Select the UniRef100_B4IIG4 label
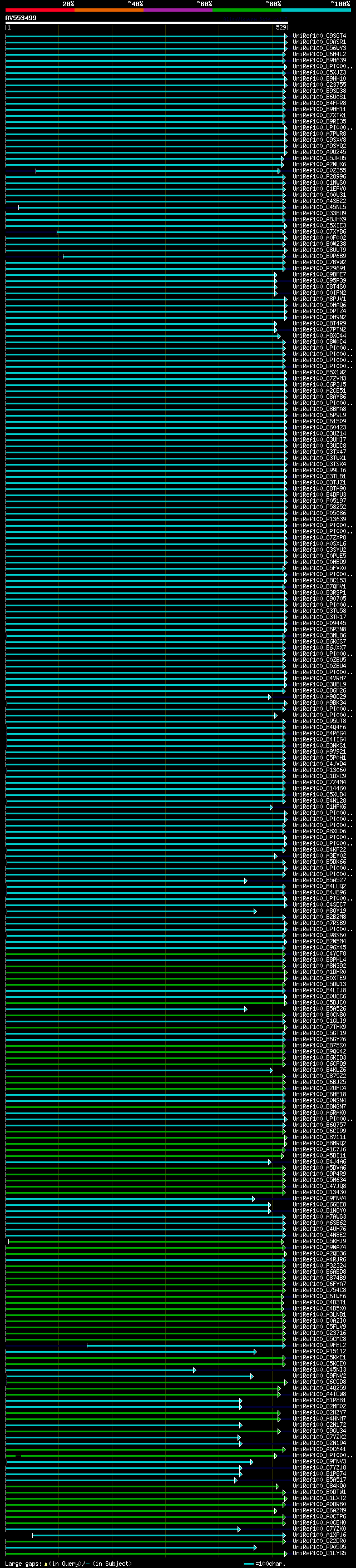This screenshot has width=356, height=1568. pyautogui.click(x=319, y=740)
